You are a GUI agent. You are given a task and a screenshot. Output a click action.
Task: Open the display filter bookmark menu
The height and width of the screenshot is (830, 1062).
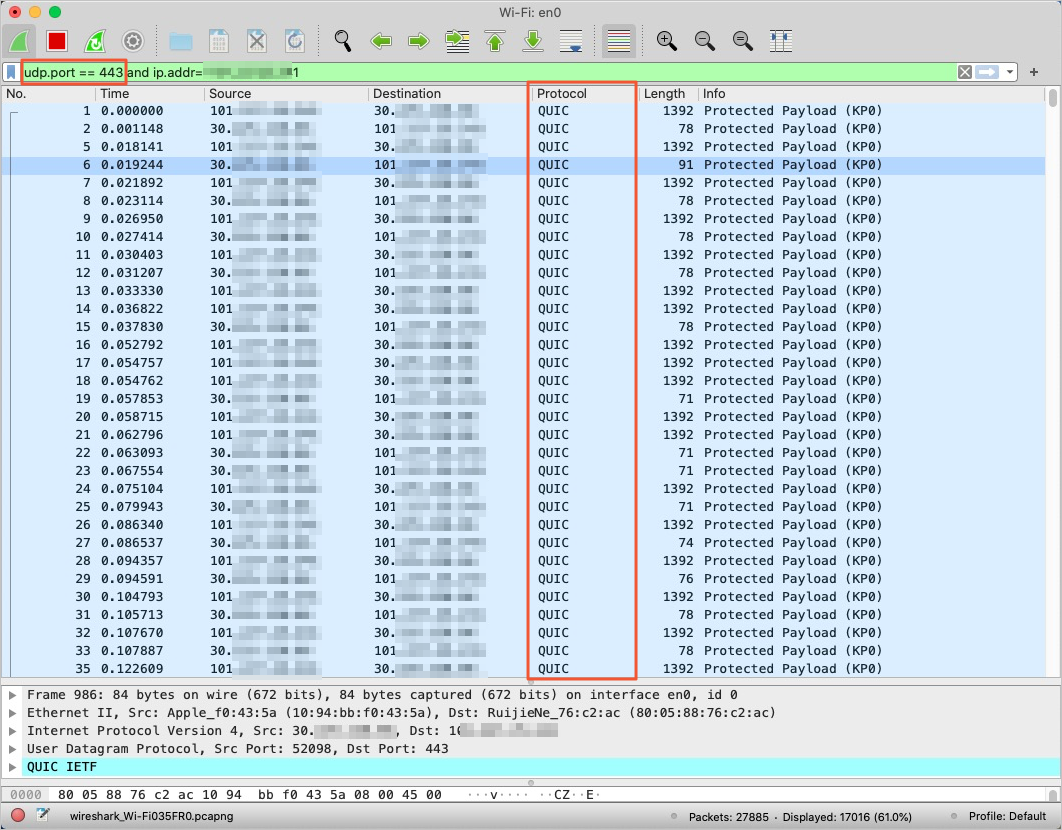click(x=11, y=72)
